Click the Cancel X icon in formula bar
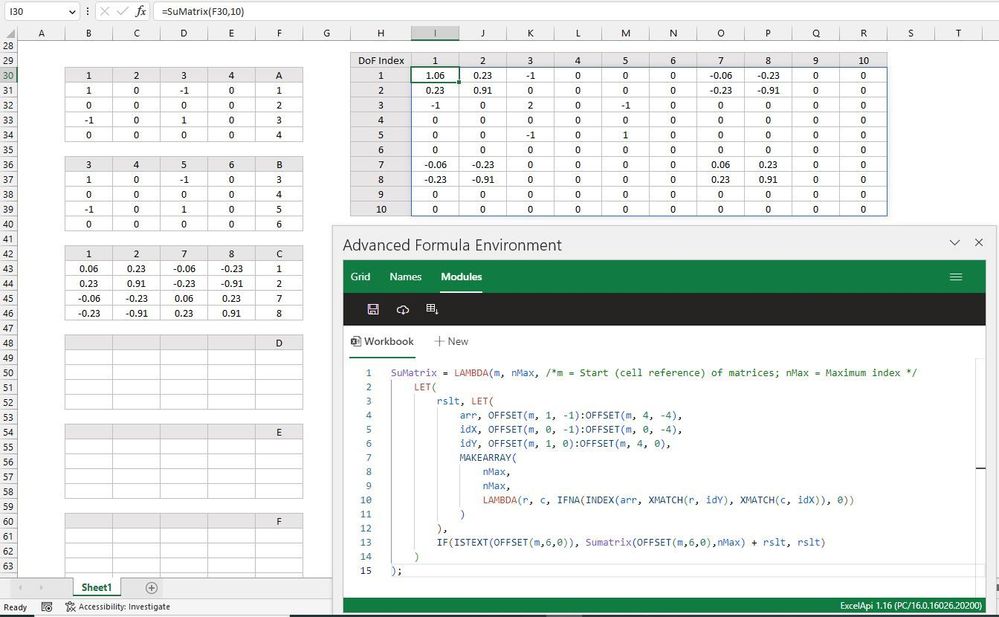The height and width of the screenshot is (617, 999). pyautogui.click(x=104, y=11)
